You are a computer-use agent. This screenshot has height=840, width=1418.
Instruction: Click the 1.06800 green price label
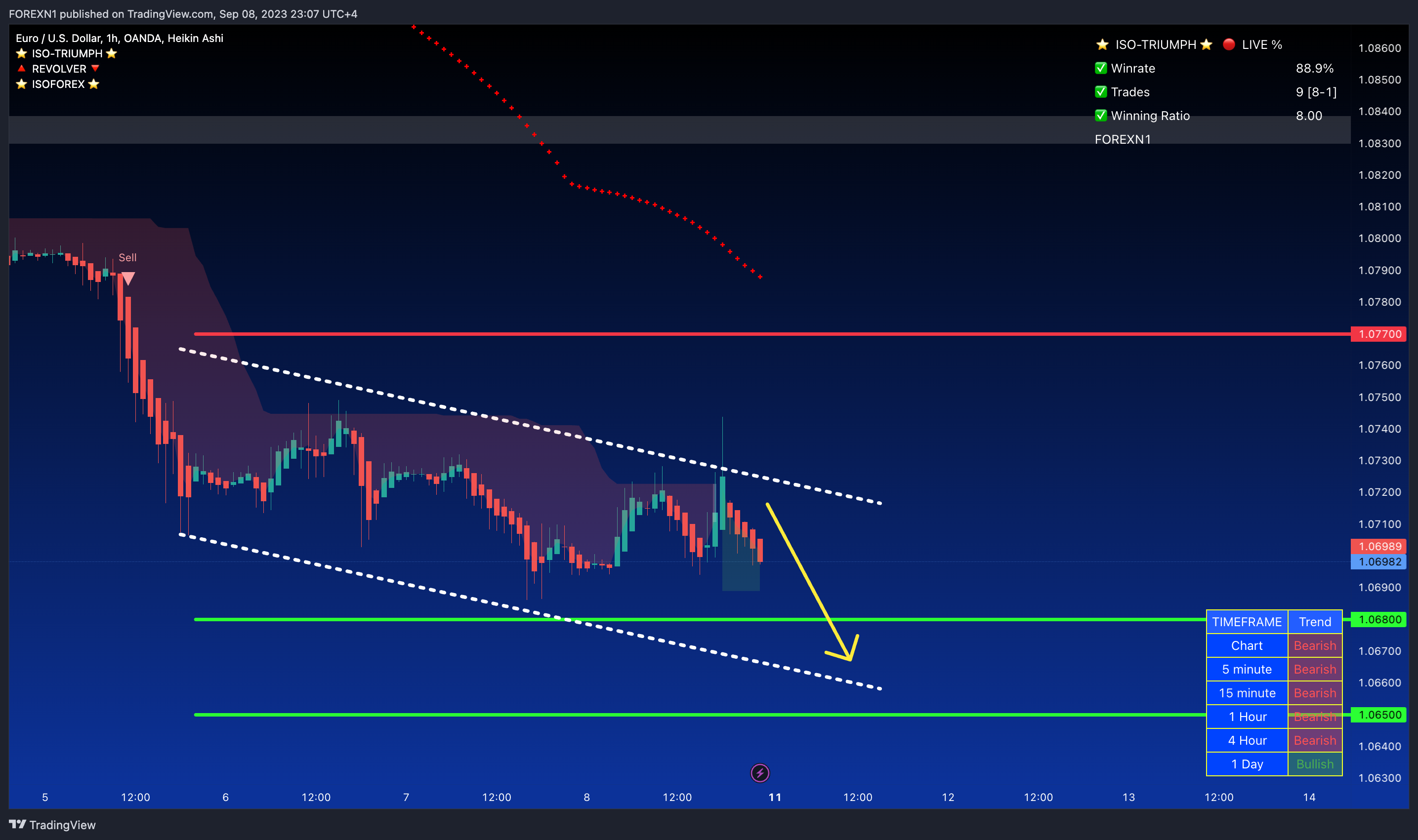coord(1379,619)
